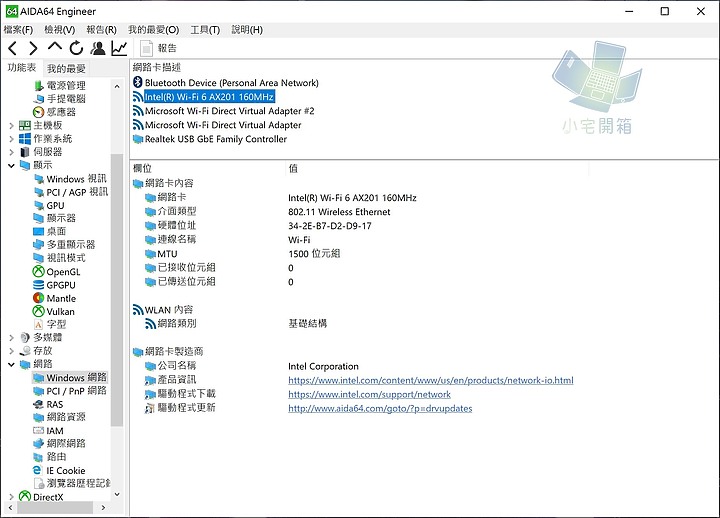Click the sidebar horizontal scroll right arrow
Screen dimensions: 720x518
coord(103,507)
